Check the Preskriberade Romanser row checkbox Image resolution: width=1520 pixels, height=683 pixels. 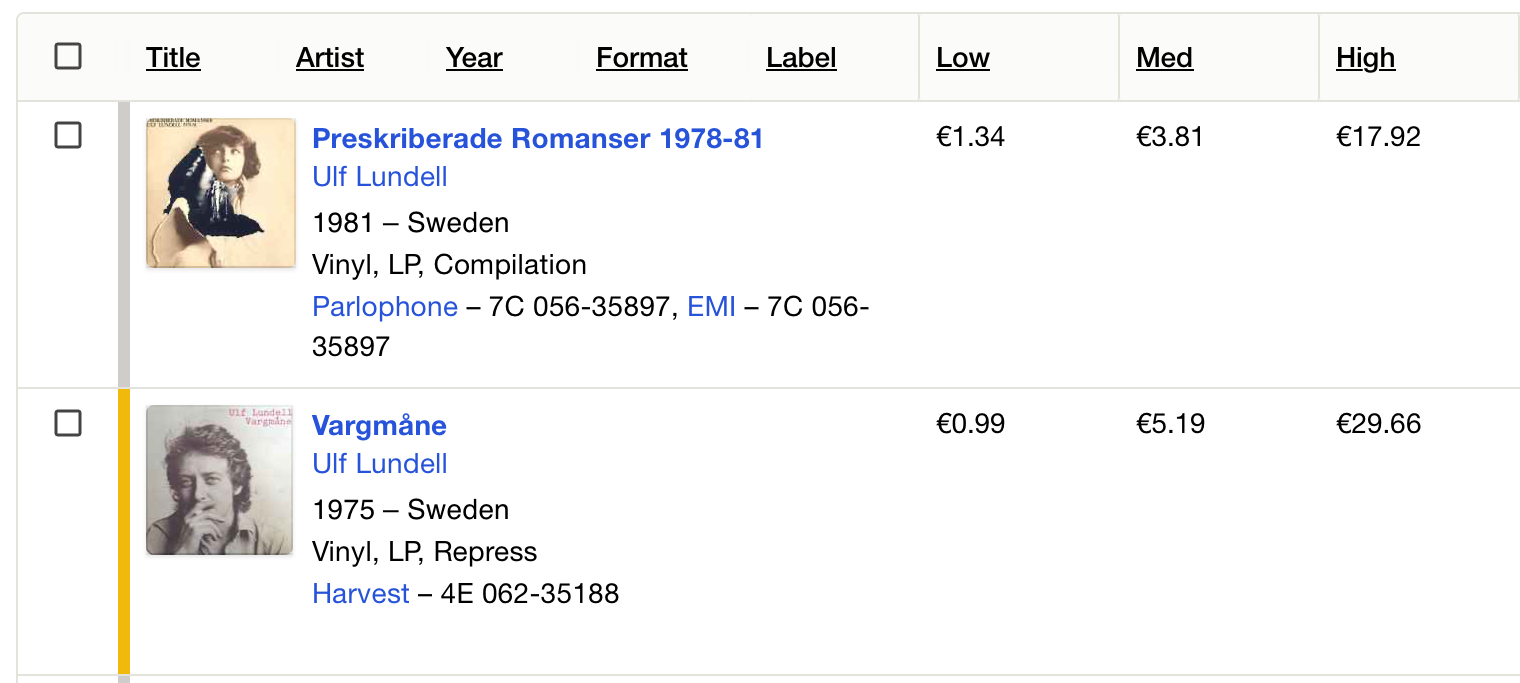(68, 135)
